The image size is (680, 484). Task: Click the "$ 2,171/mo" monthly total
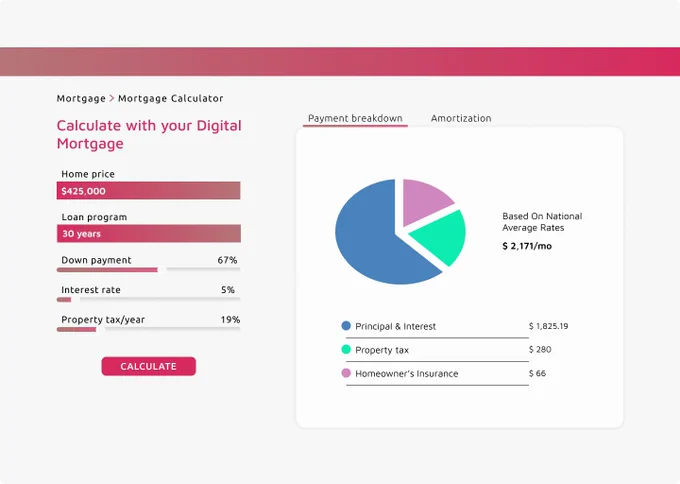[527, 246]
